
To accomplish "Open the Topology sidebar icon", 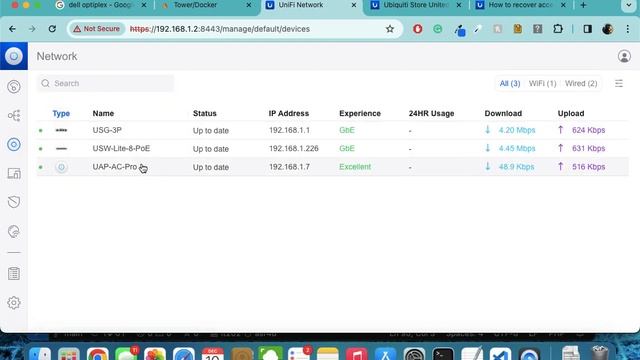I will [14, 116].
